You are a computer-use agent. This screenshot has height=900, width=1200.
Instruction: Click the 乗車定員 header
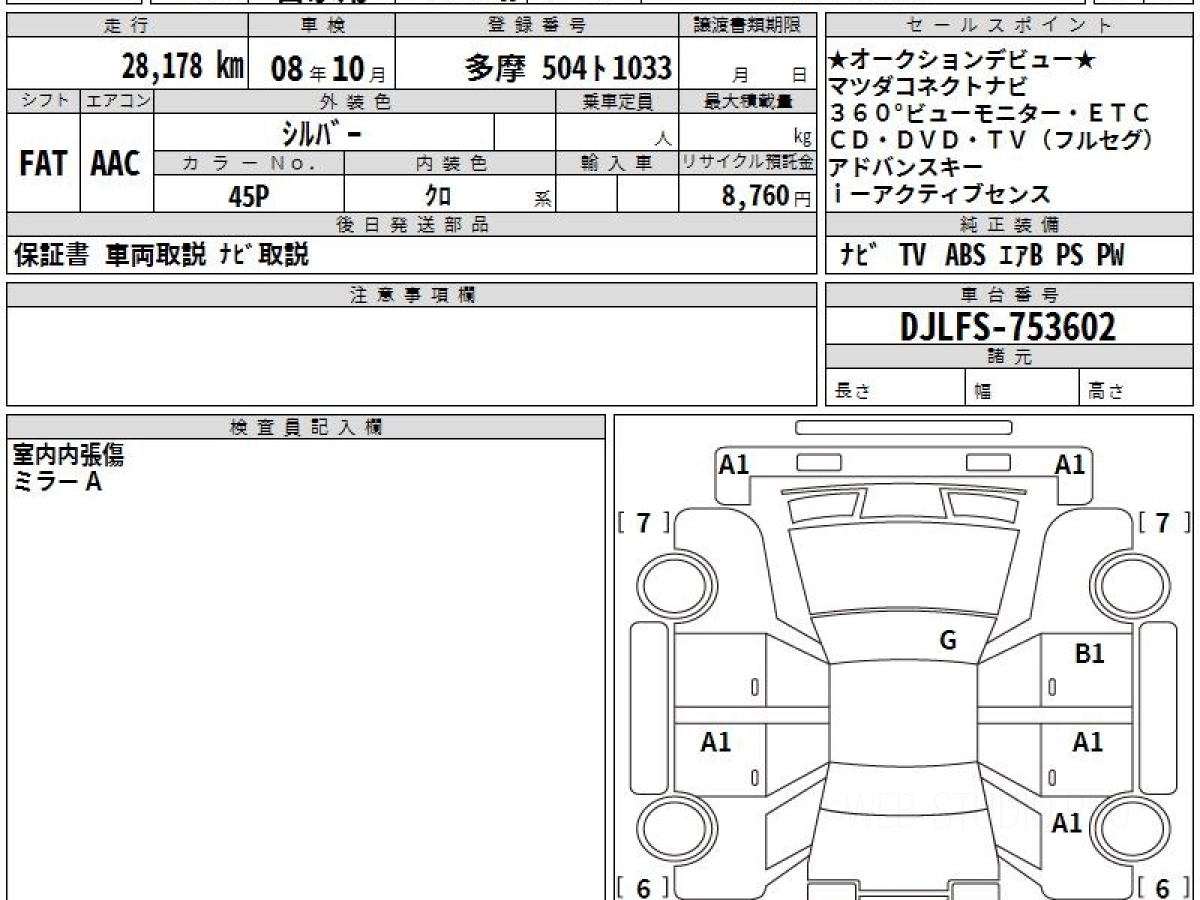pos(617,101)
